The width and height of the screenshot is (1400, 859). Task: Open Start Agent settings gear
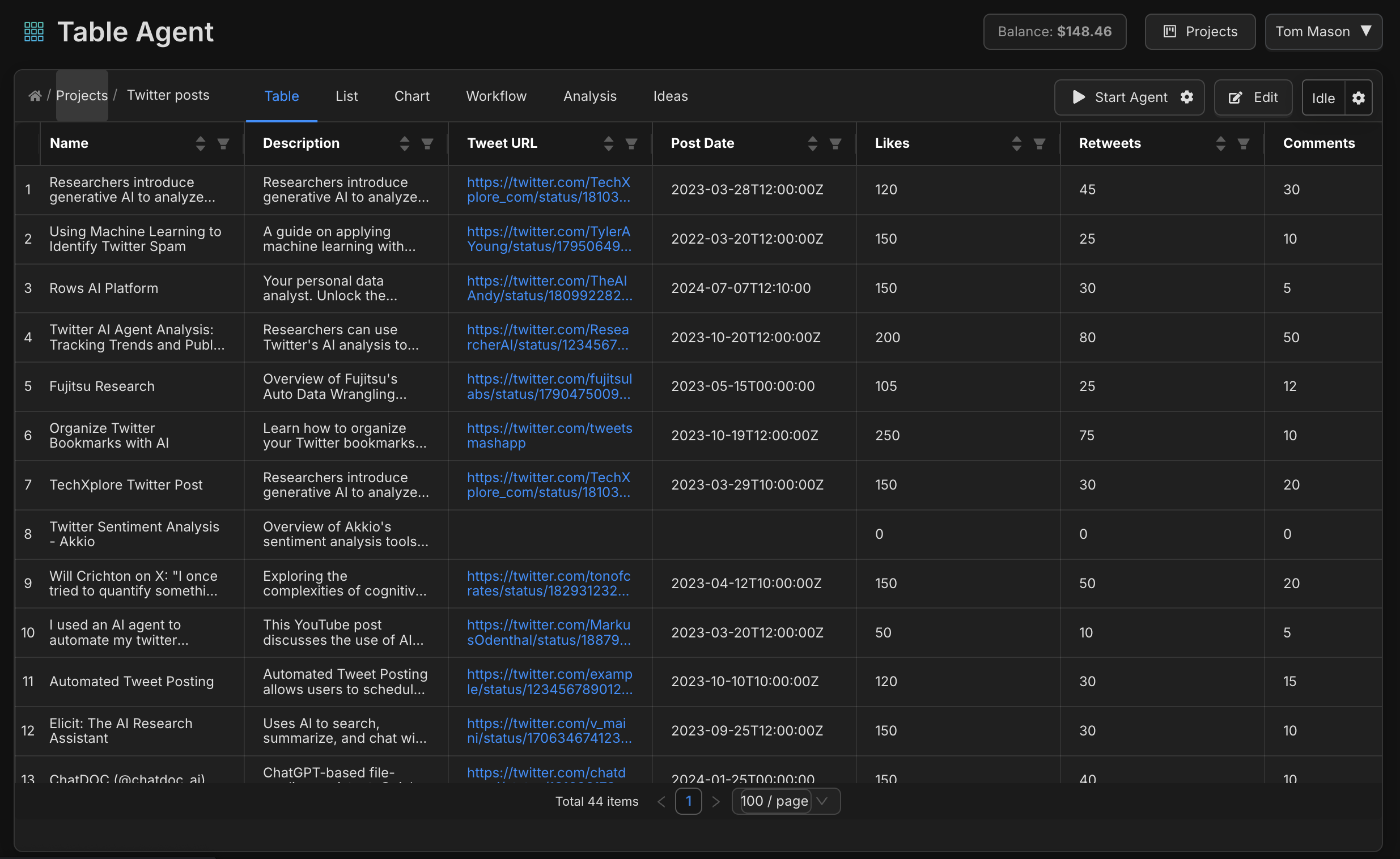click(1186, 97)
